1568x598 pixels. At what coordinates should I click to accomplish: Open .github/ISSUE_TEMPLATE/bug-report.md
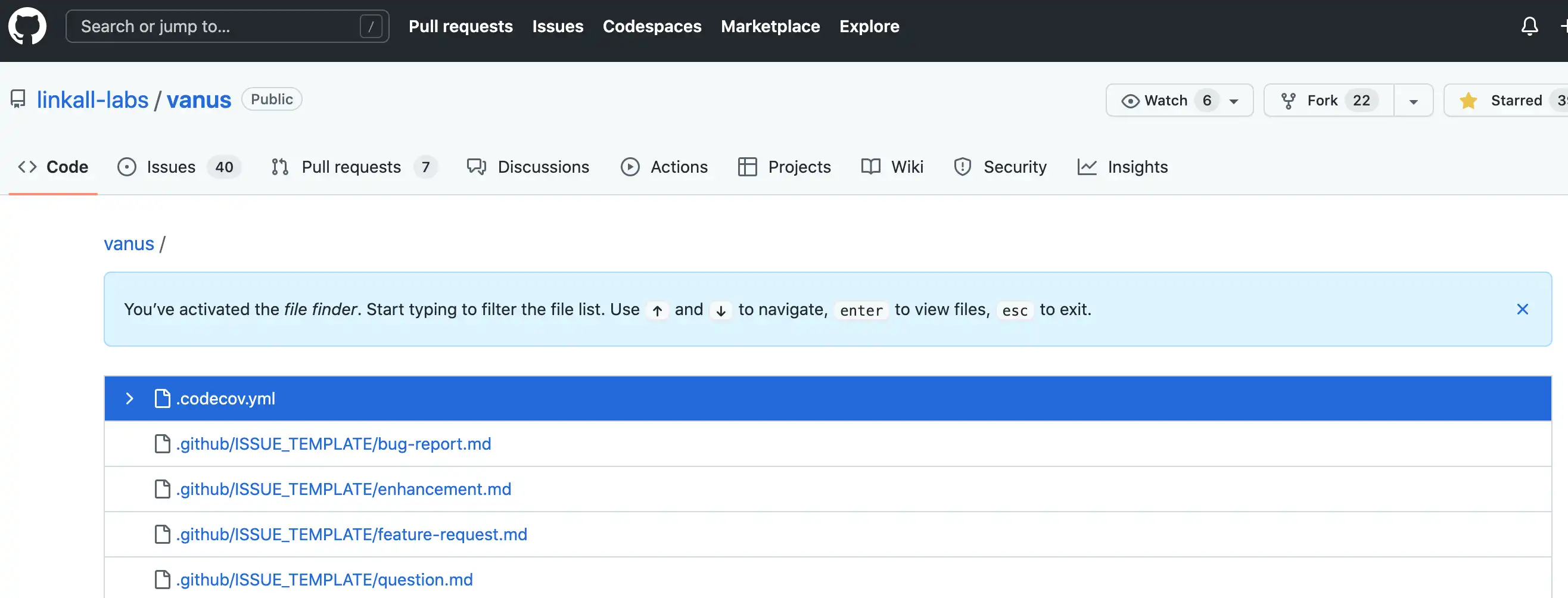[334, 444]
